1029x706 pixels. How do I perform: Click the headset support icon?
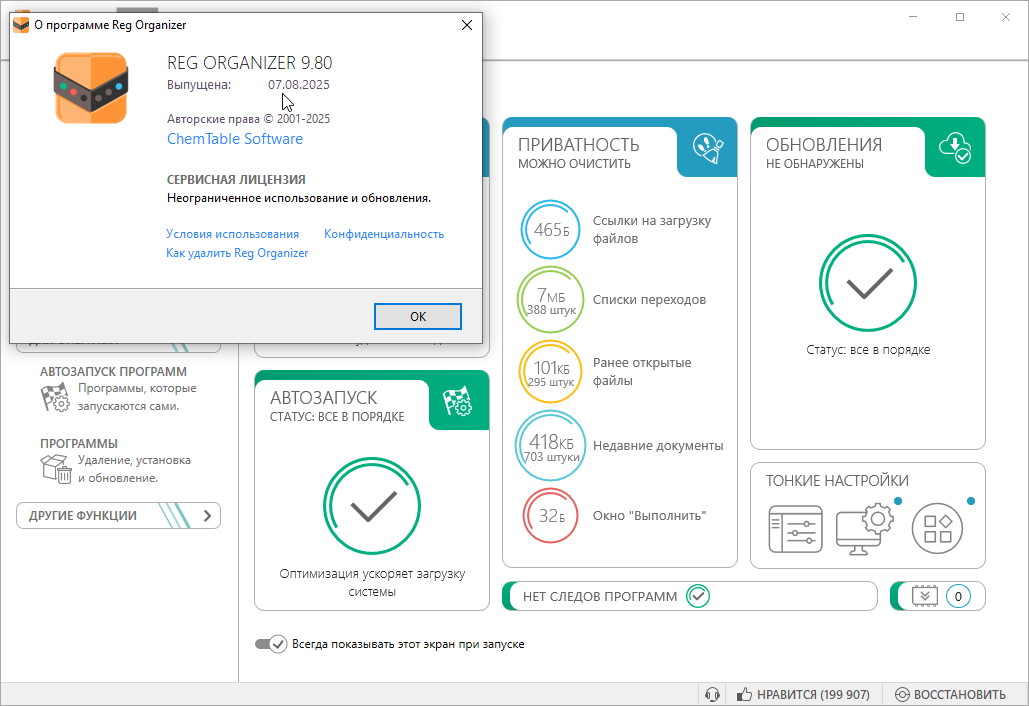tap(712, 694)
